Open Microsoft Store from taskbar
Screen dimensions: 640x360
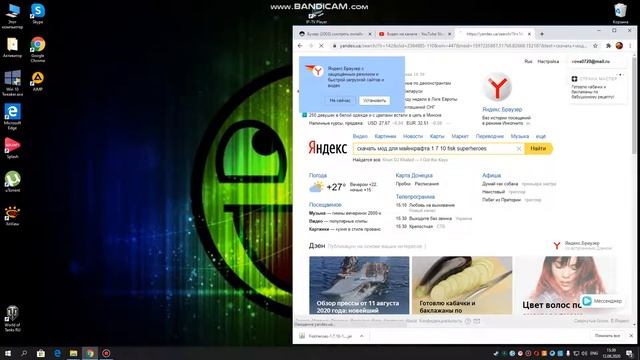[x=40, y=353]
